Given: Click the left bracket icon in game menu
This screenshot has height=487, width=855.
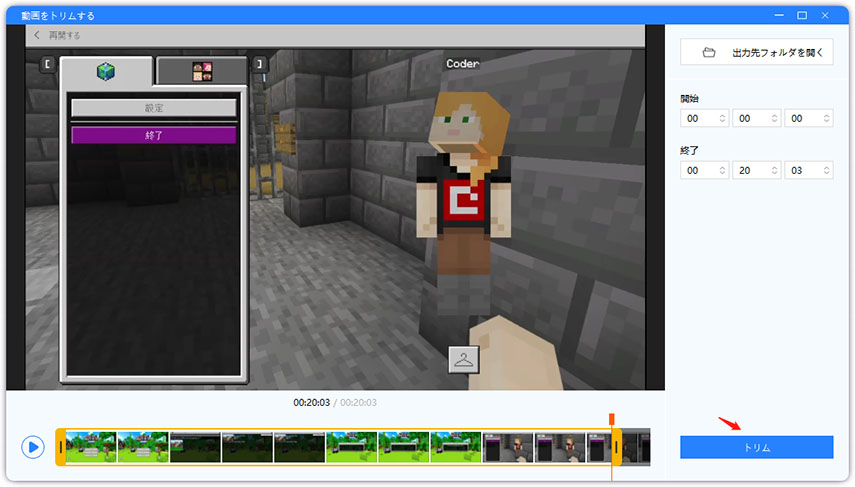Looking at the screenshot, I should click(x=47, y=64).
